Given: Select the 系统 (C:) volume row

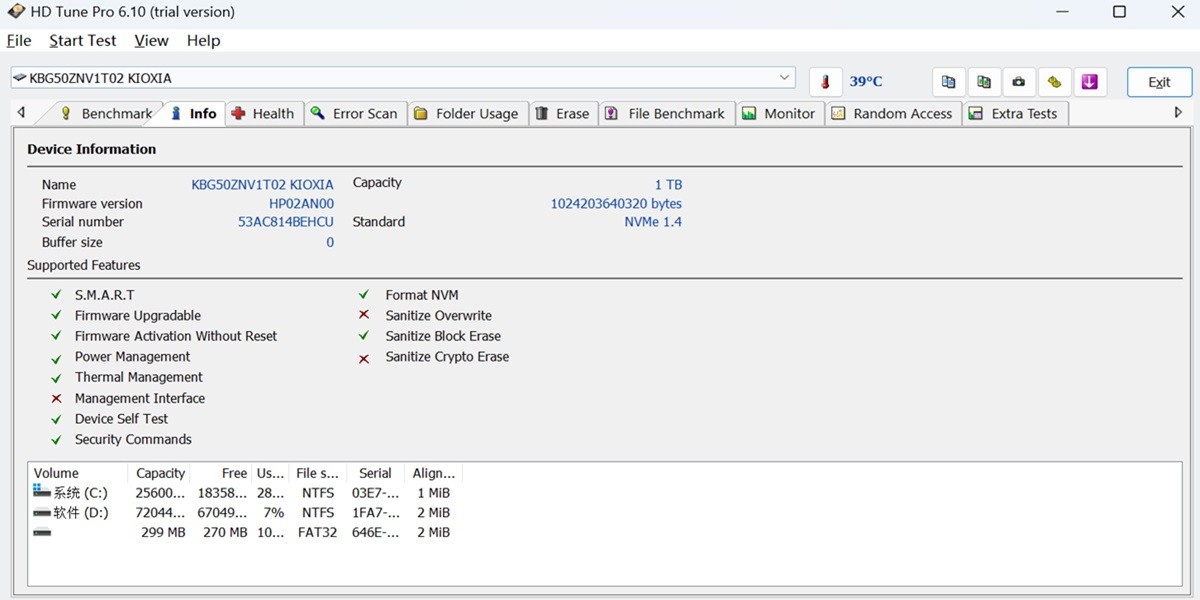Looking at the screenshot, I should [80, 493].
